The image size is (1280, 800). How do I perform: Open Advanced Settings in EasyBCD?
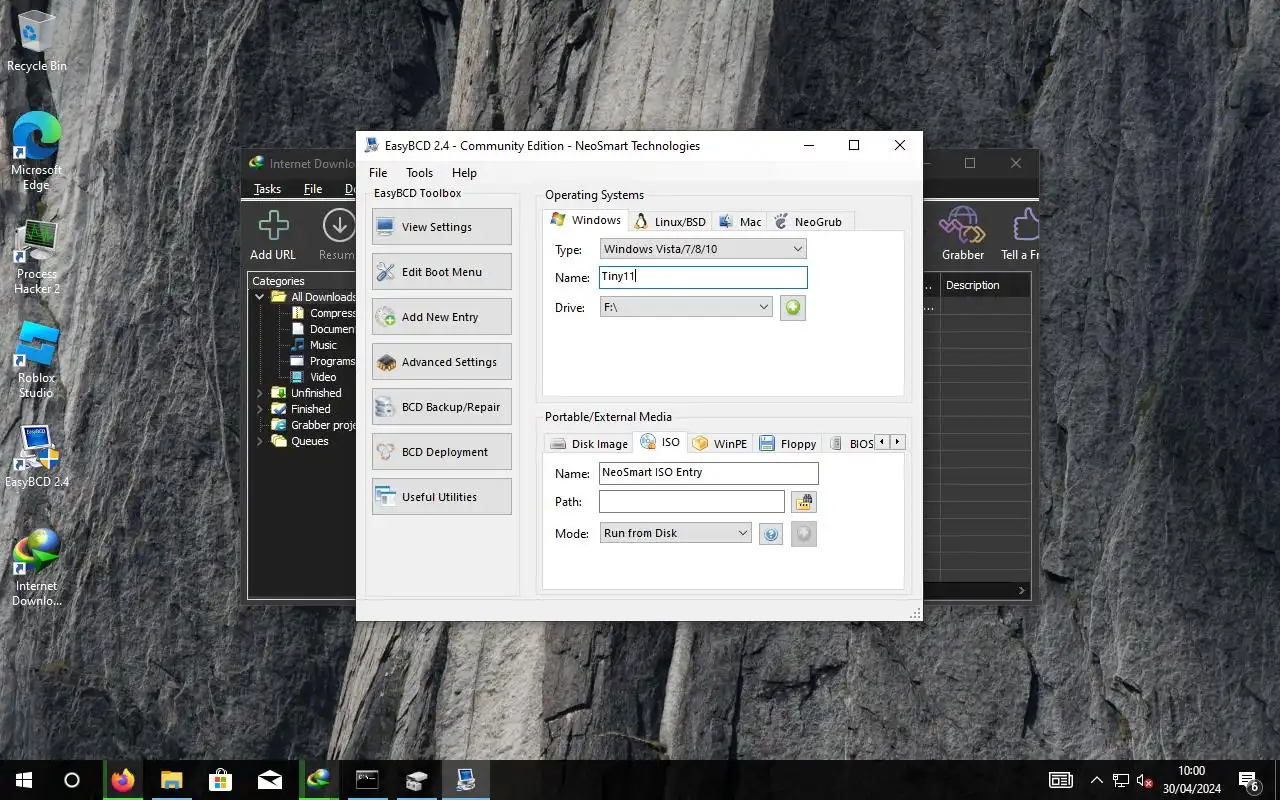pyautogui.click(x=441, y=362)
